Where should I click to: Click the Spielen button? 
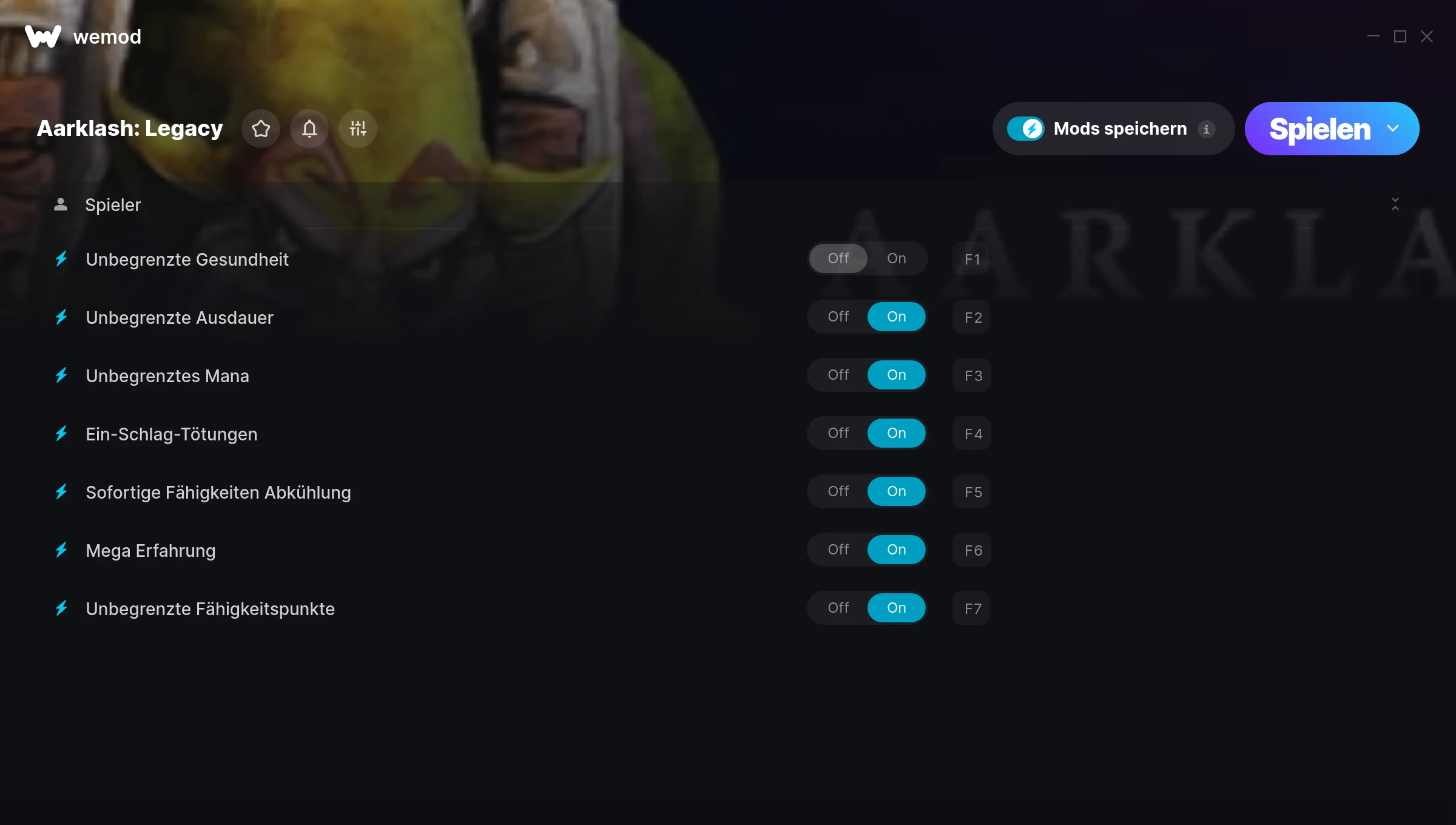(1319, 129)
